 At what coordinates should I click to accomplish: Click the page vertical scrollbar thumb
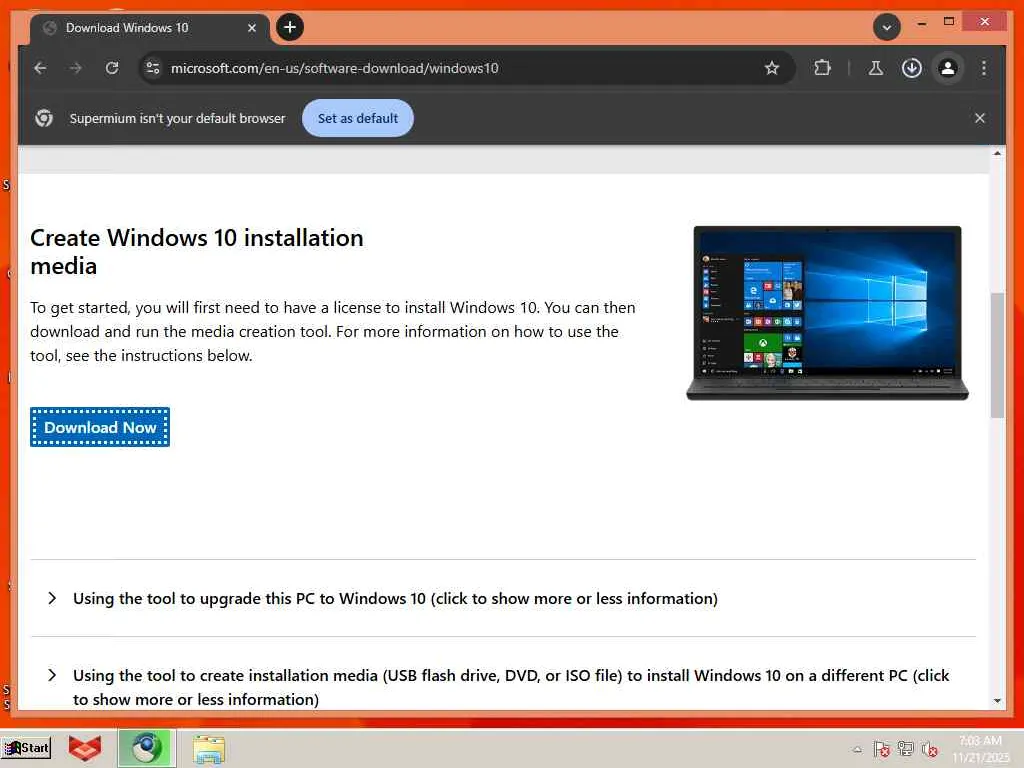[997, 355]
